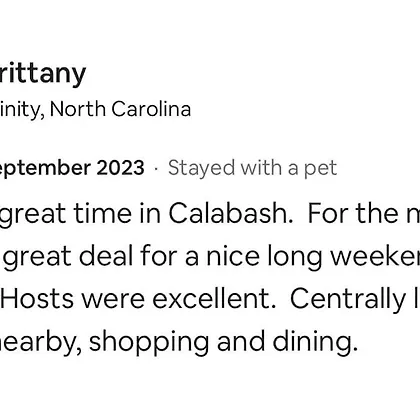Click the North Carolina location text
Viewport: 420px width, 420px height.
click(120, 109)
